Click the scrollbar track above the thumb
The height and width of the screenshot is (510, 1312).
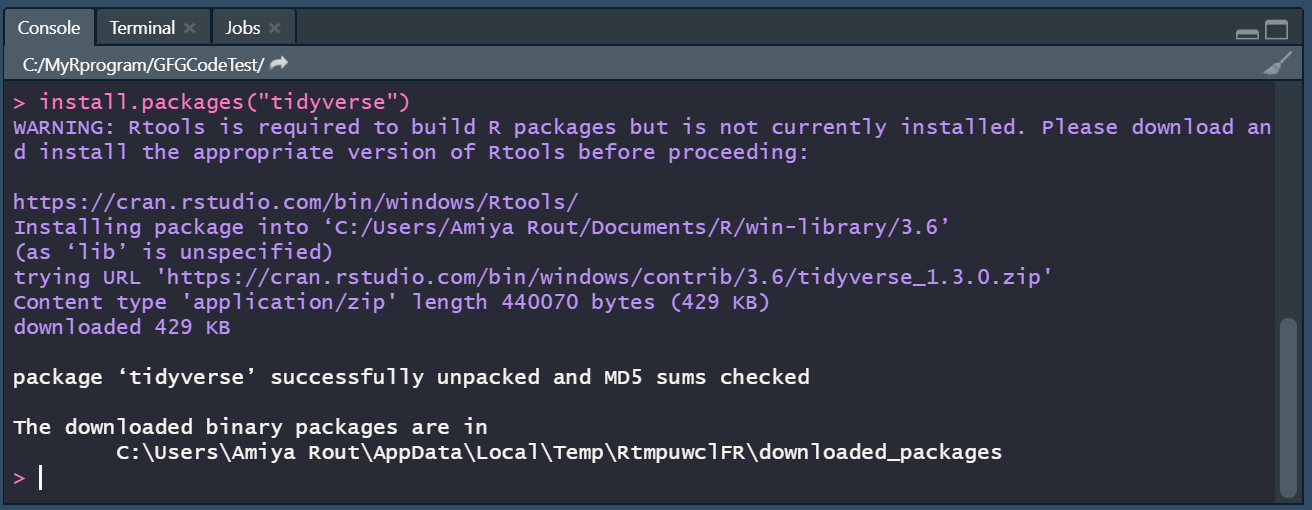coord(1288,200)
